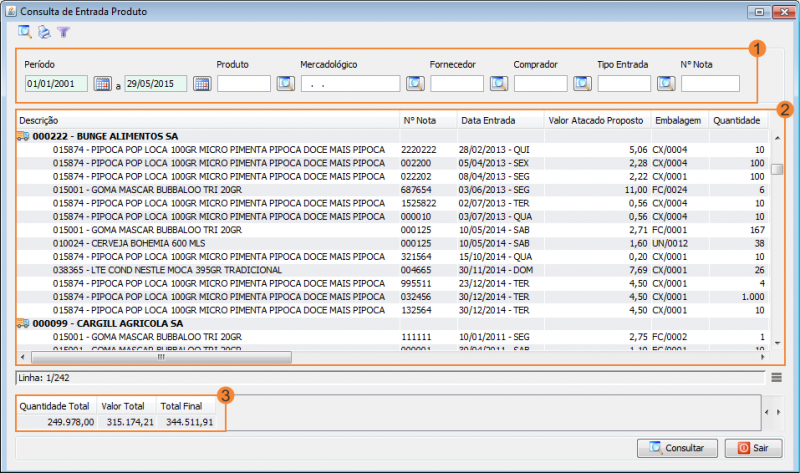Click horizontal scrollbar left arrow of grid
This screenshot has width=800, height=473.
pos(23,357)
